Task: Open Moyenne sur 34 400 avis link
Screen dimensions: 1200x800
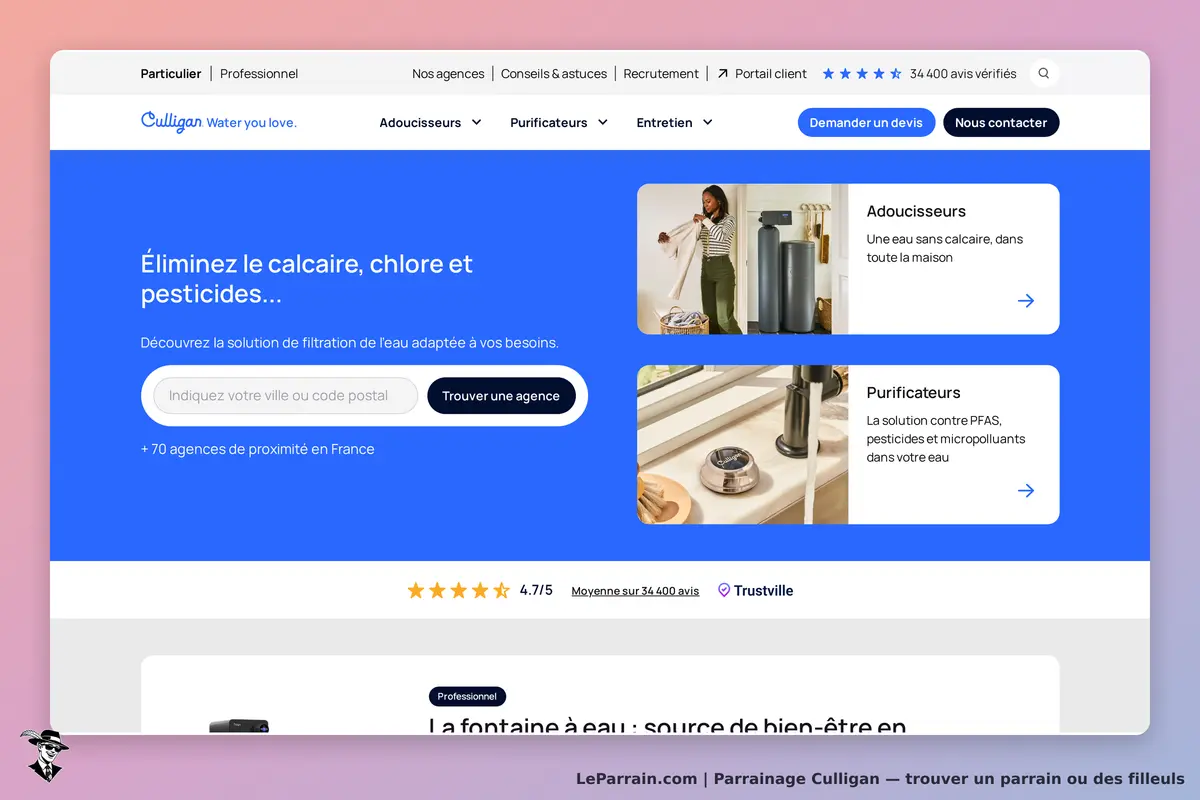Action: pyautogui.click(x=635, y=591)
